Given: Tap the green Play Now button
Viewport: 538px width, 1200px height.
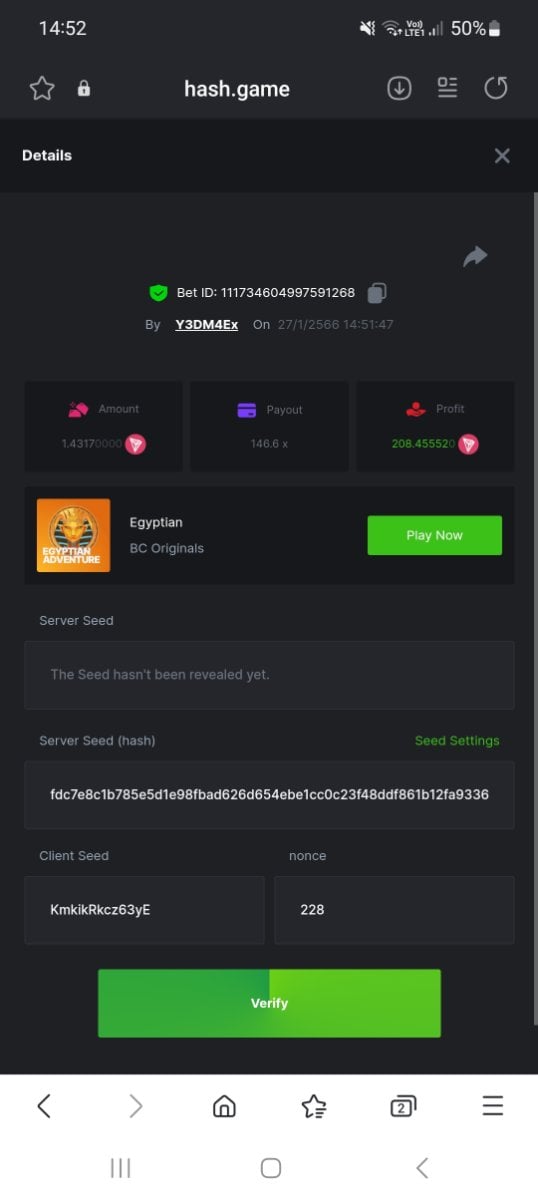Looking at the screenshot, I should (x=435, y=535).
